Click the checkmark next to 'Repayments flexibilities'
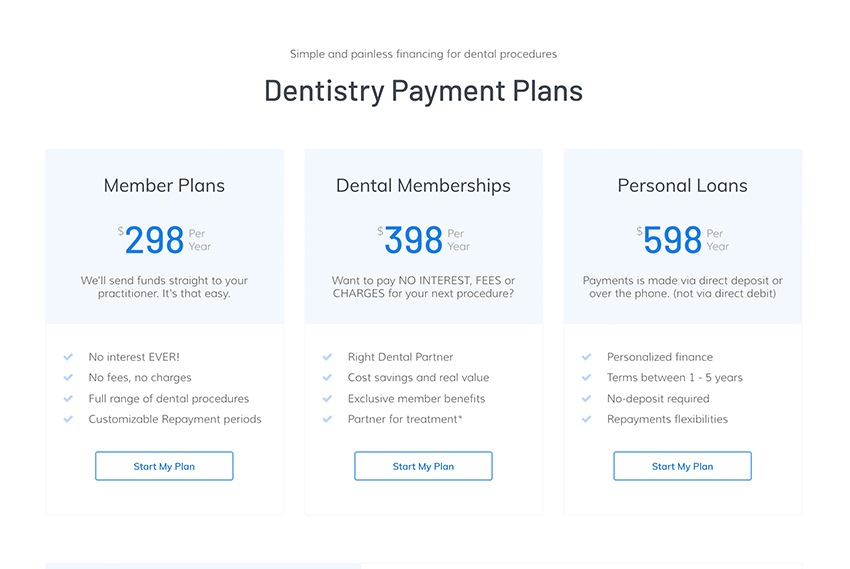The width and height of the screenshot is (850, 569). point(586,420)
